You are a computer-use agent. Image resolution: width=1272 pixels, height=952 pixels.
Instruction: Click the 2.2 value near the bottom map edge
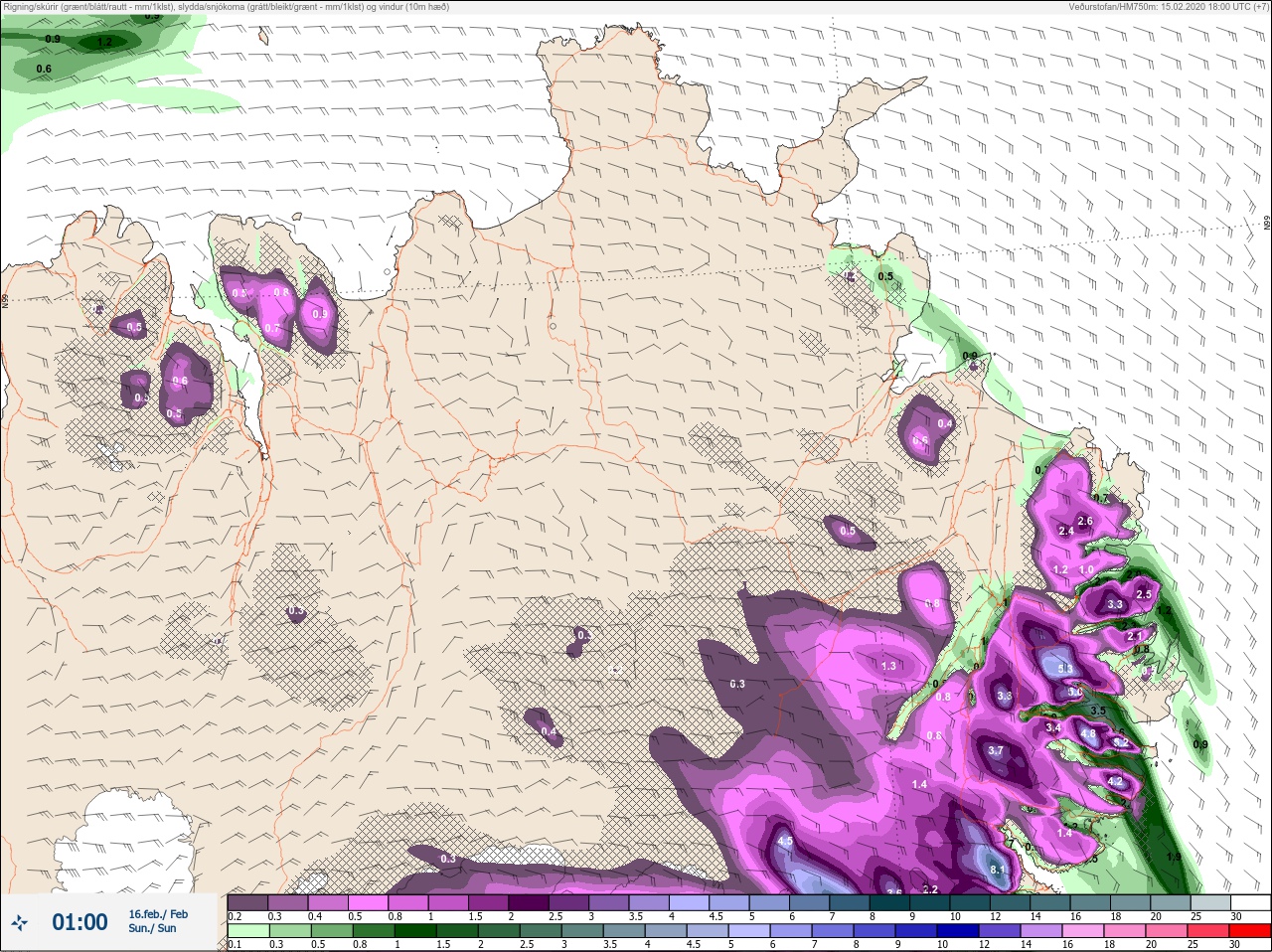[x=931, y=889]
